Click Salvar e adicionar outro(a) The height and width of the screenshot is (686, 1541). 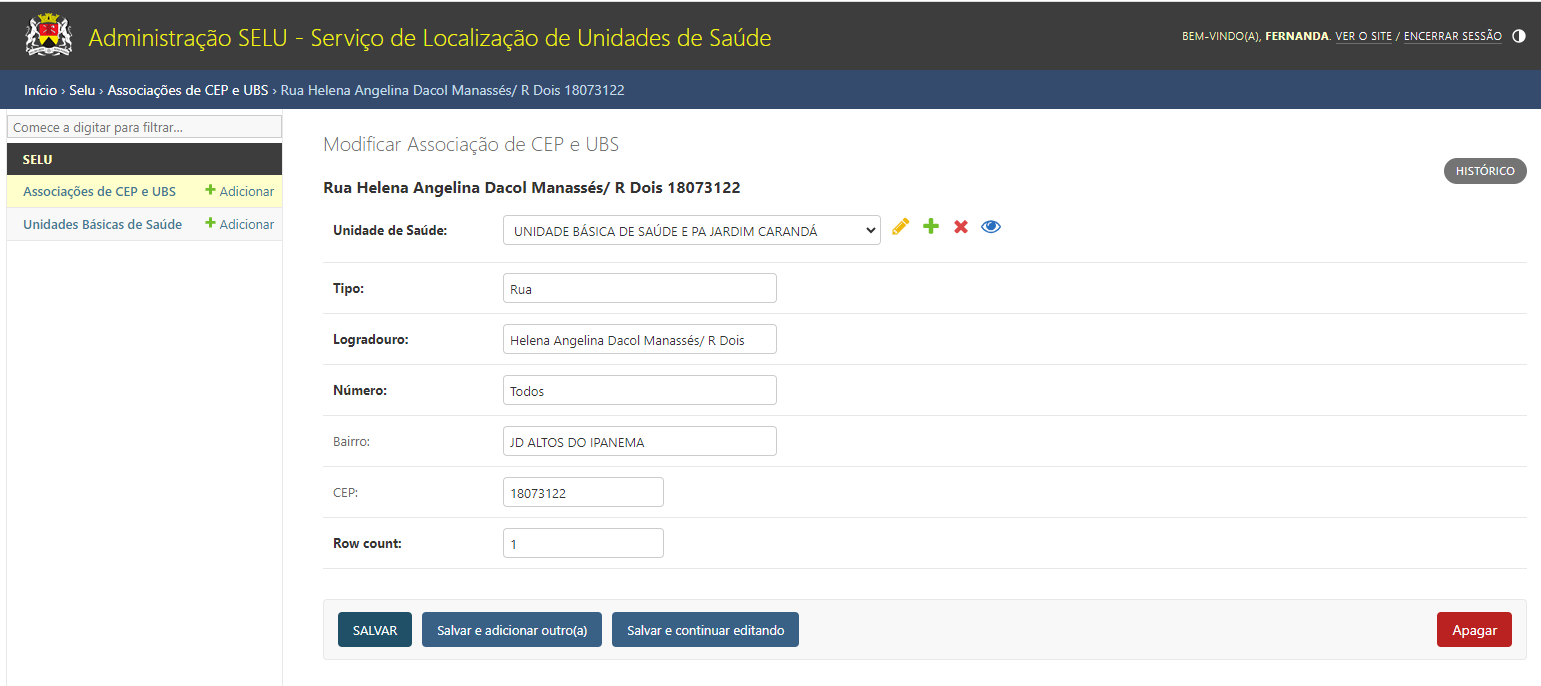pos(512,630)
